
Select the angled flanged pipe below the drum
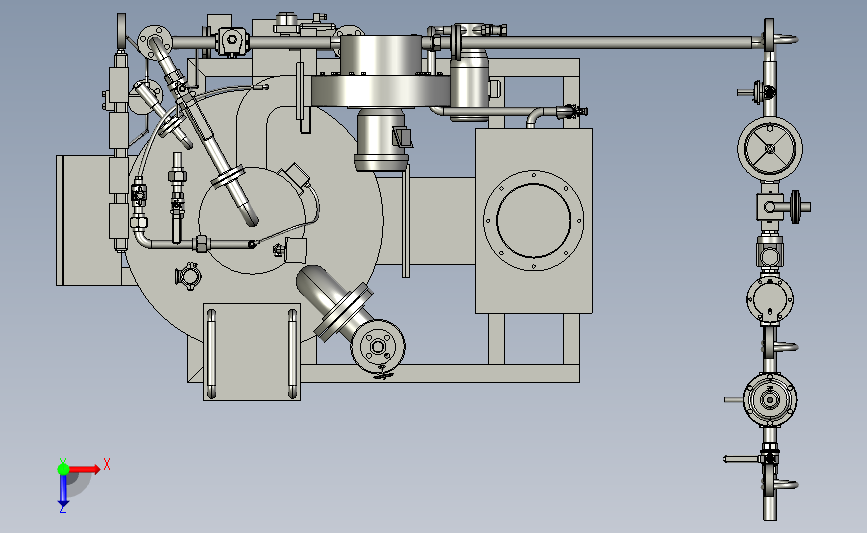(352, 319)
